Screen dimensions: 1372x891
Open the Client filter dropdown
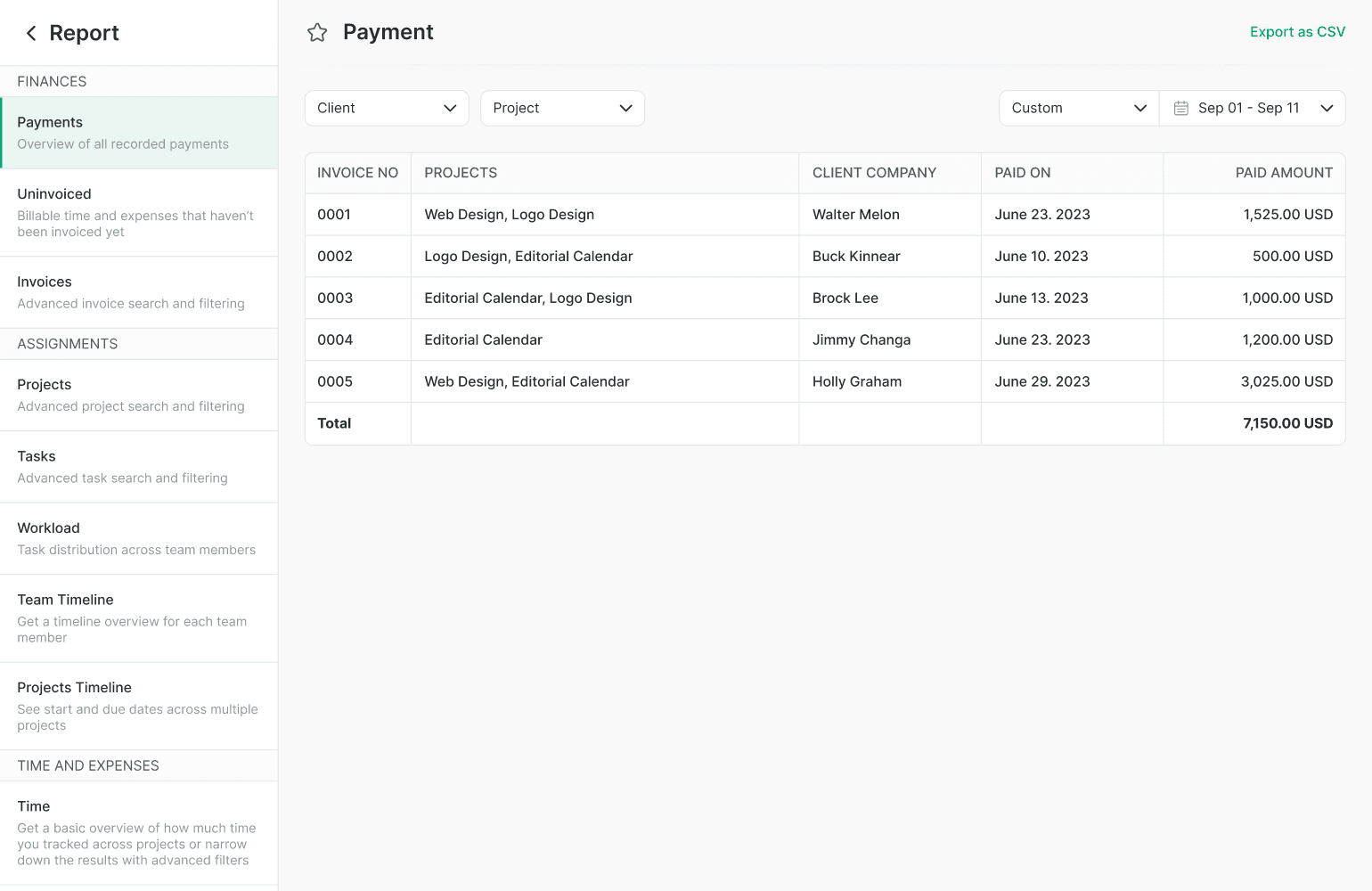[x=386, y=108]
